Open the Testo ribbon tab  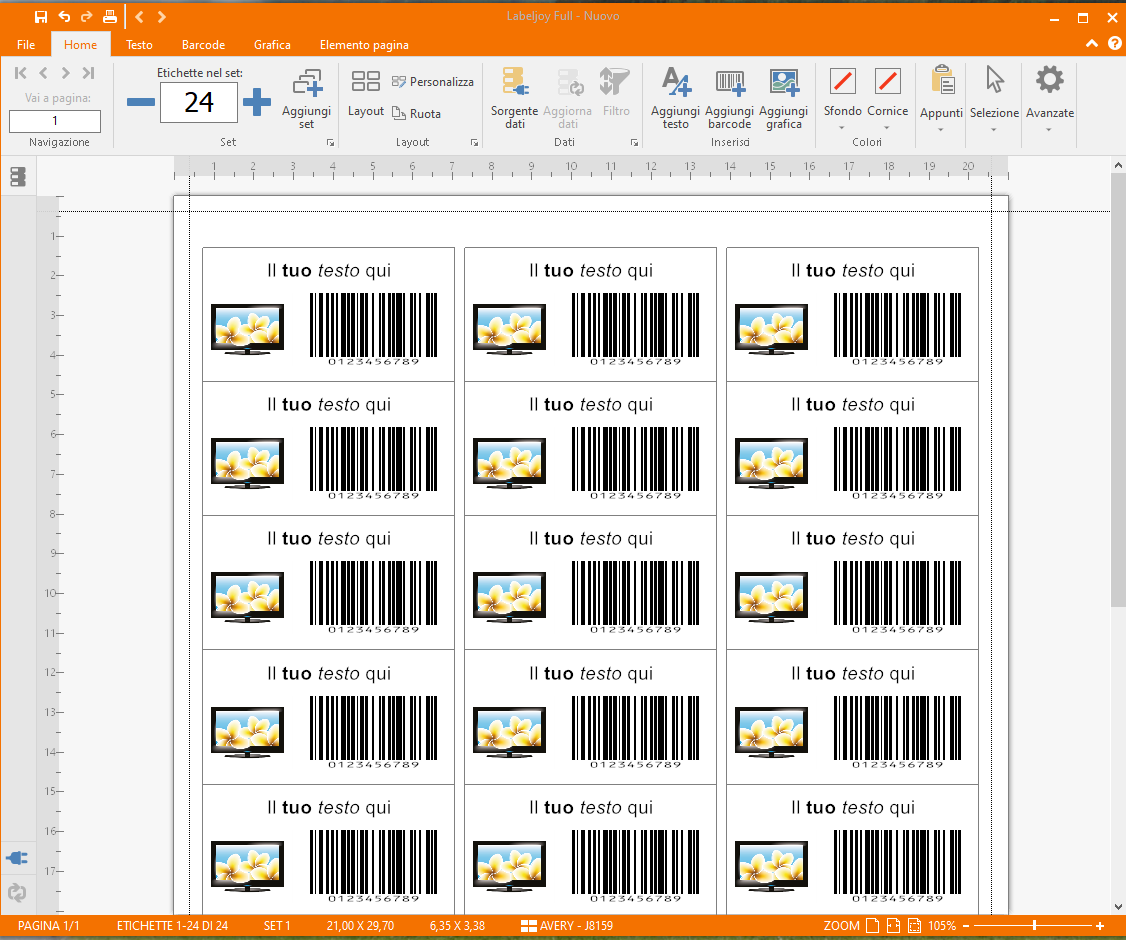point(139,45)
